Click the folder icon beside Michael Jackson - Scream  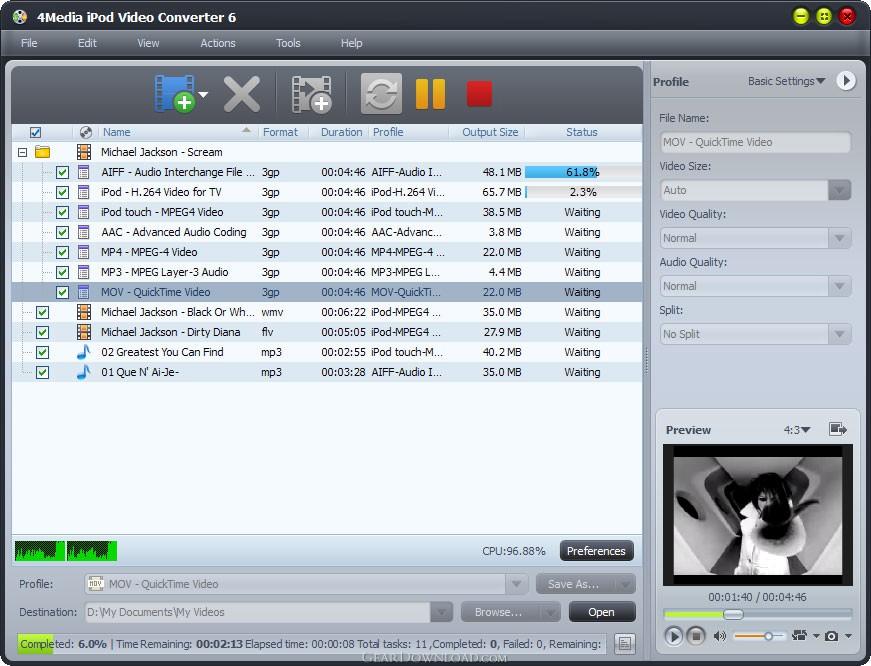42,152
